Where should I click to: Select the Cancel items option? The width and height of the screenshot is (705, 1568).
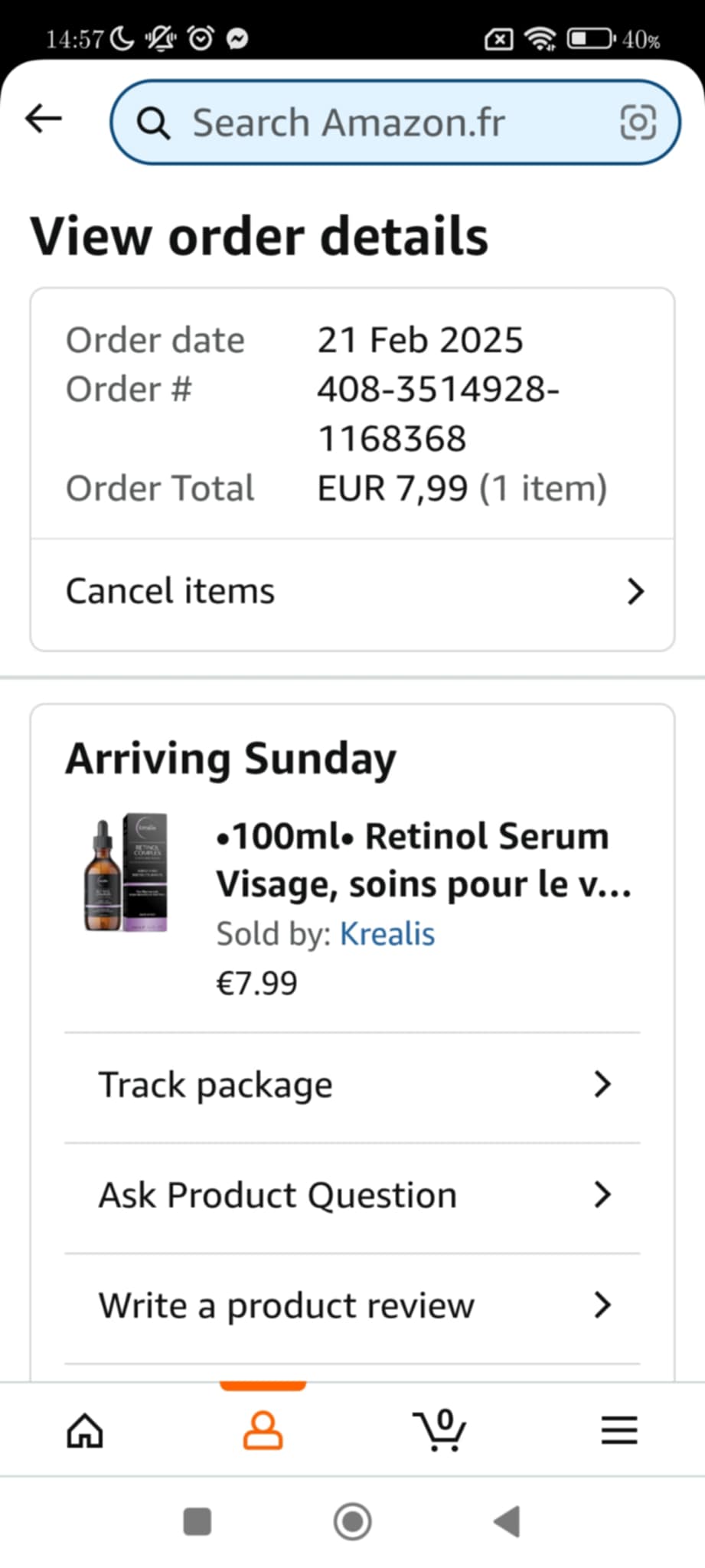pos(171,592)
